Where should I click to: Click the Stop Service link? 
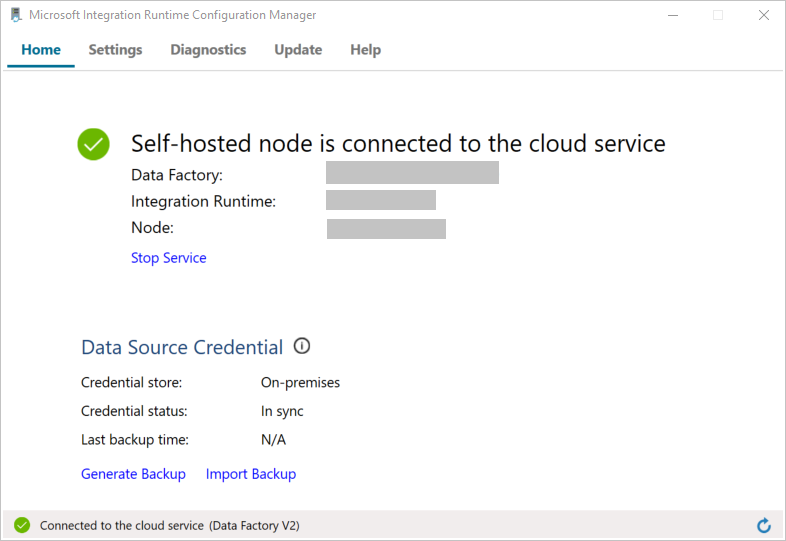(x=168, y=258)
